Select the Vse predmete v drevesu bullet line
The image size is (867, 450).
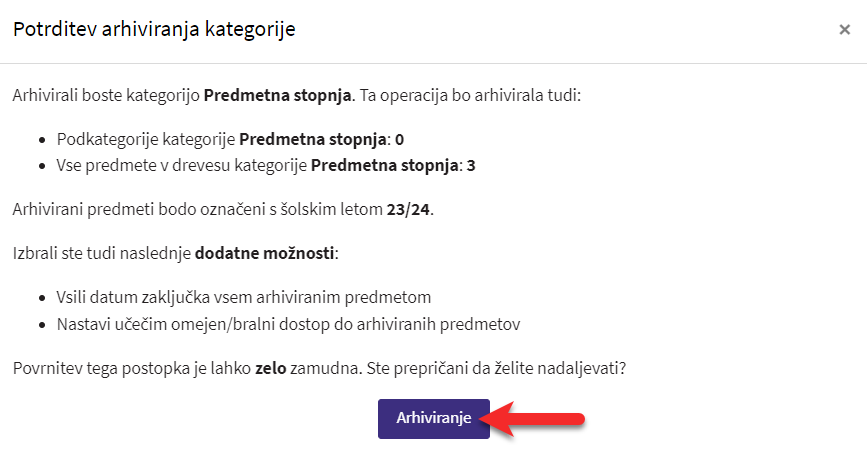265,165
